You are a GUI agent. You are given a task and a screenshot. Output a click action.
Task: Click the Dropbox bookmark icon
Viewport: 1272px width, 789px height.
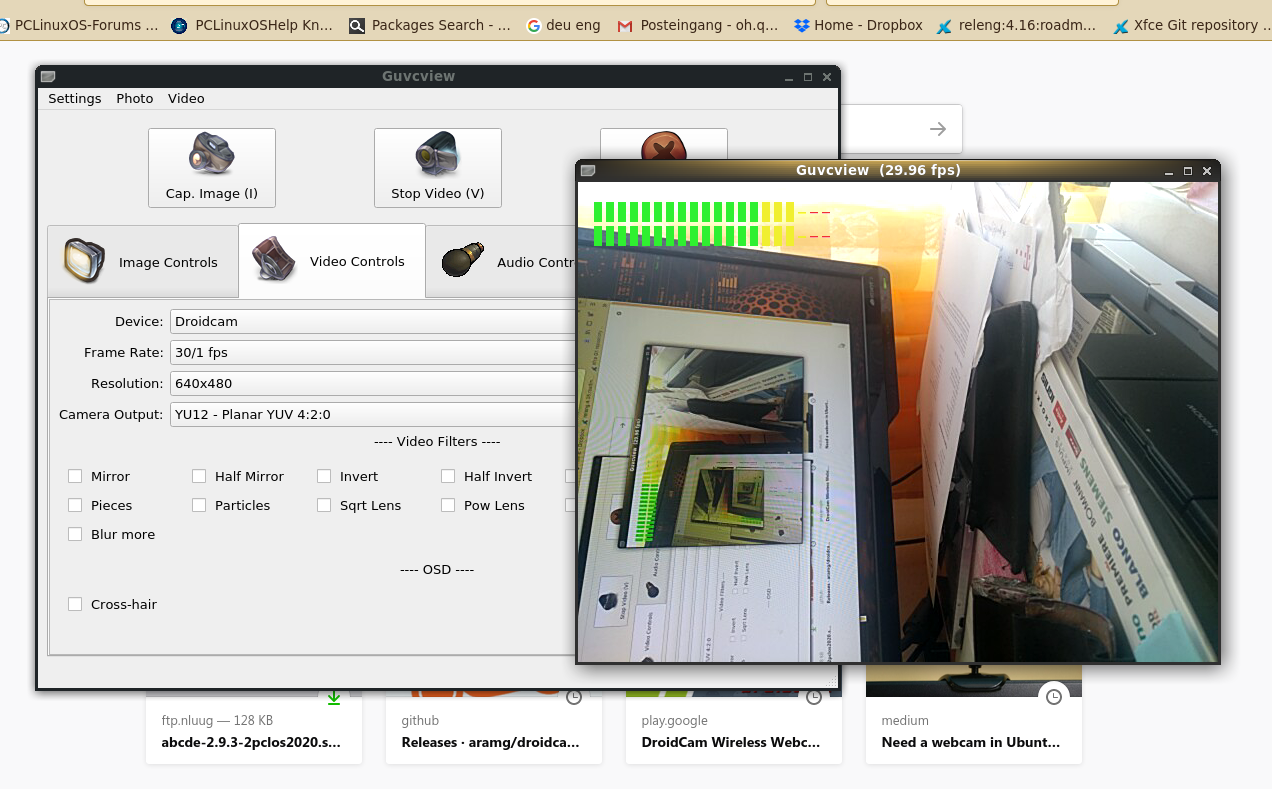[x=802, y=25]
